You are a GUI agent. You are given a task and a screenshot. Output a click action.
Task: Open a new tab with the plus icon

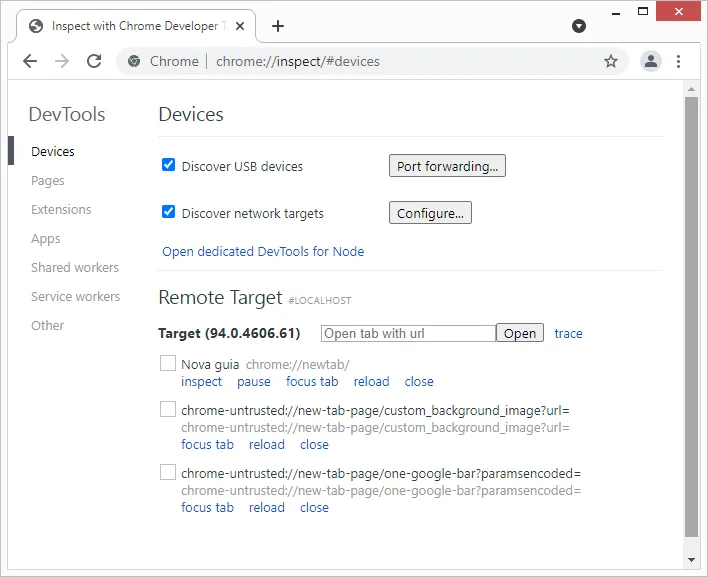[278, 26]
